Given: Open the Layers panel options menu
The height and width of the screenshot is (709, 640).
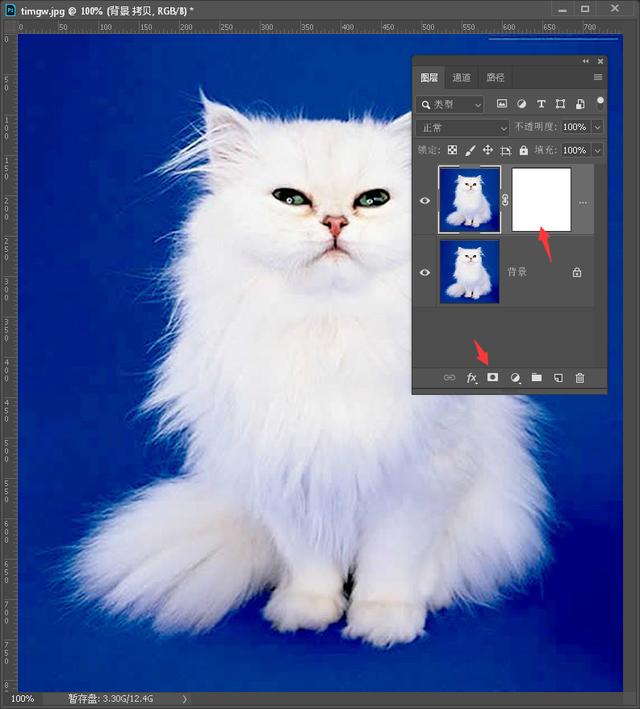Looking at the screenshot, I should point(598,77).
